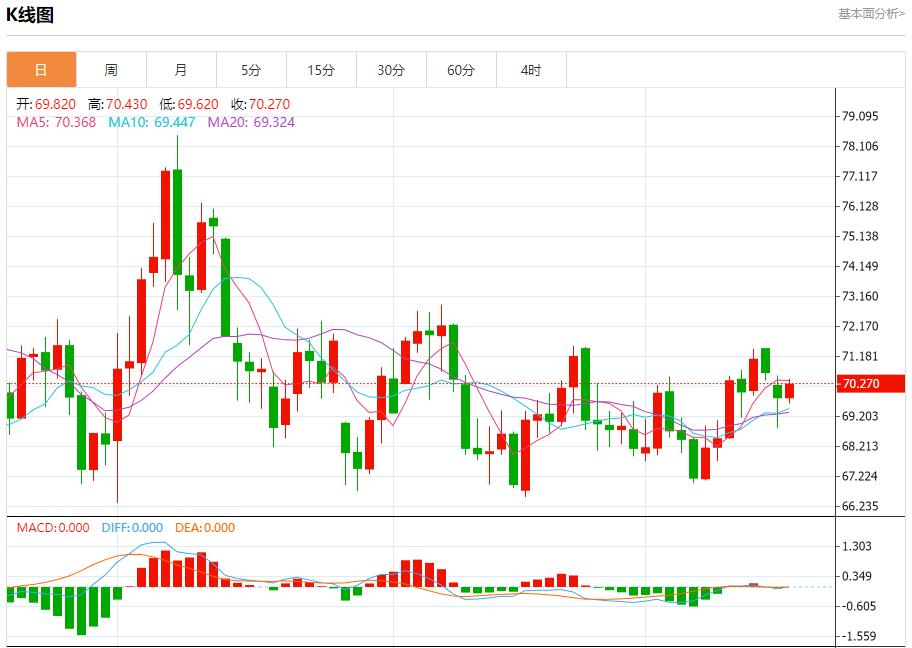Switch to the 5分 interval tab

click(251, 70)
